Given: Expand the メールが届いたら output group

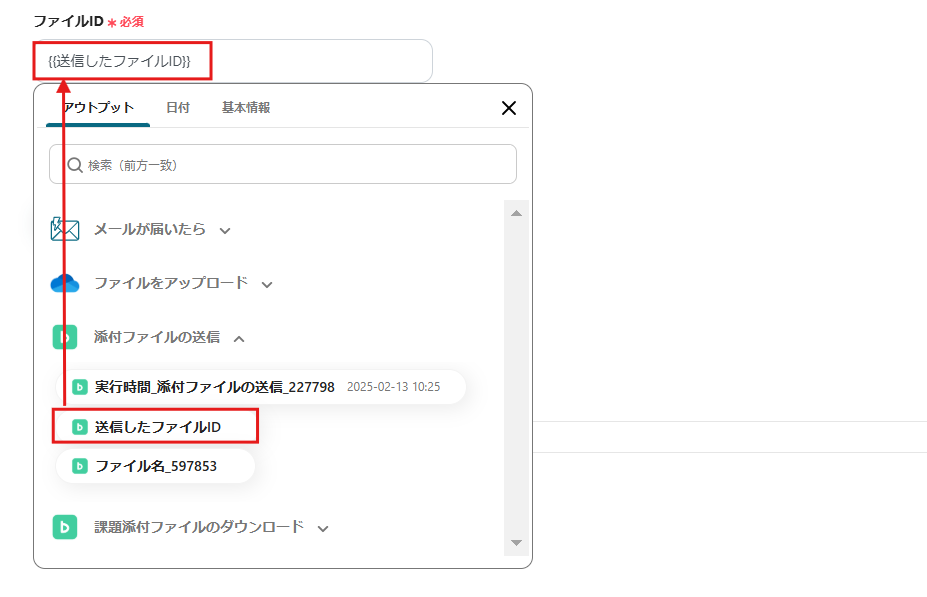Looking at the screenshot, I should (224, 229).
